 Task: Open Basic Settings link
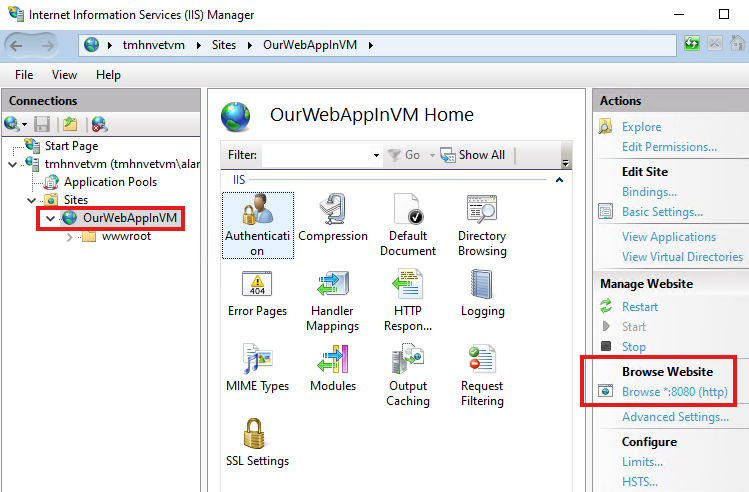click(662, 212)
